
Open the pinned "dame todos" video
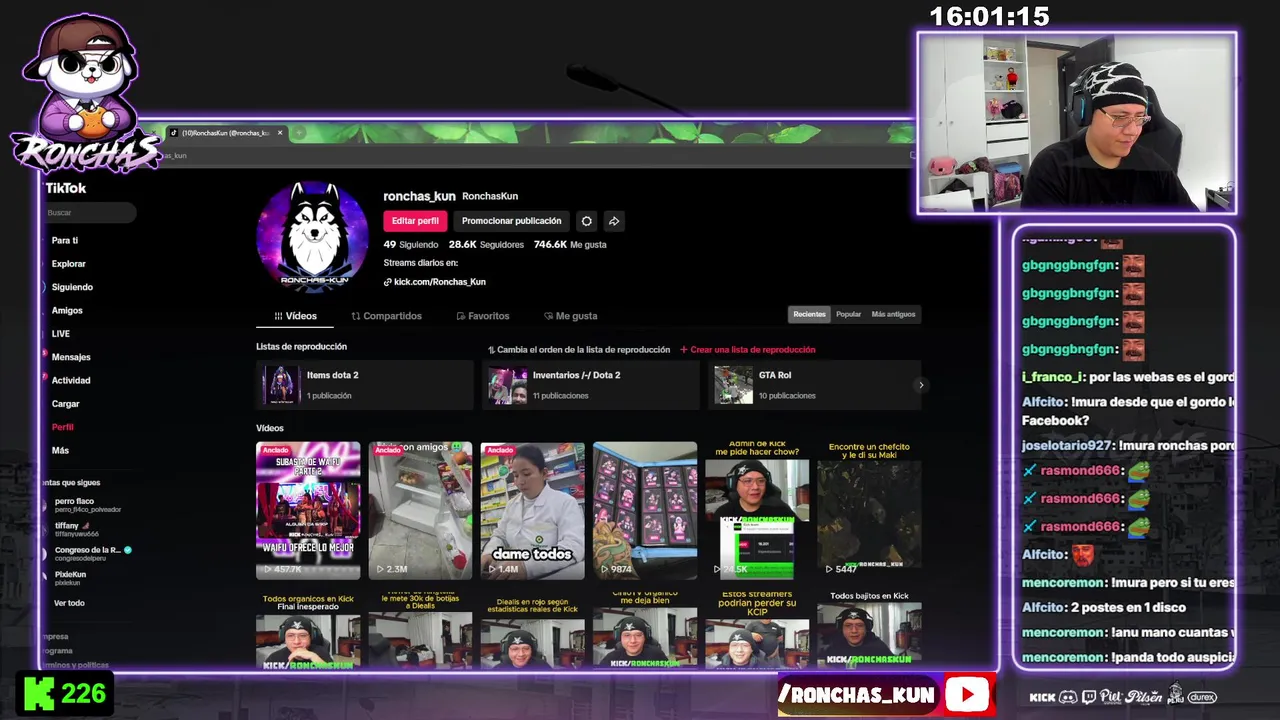(x=532, y=511)
